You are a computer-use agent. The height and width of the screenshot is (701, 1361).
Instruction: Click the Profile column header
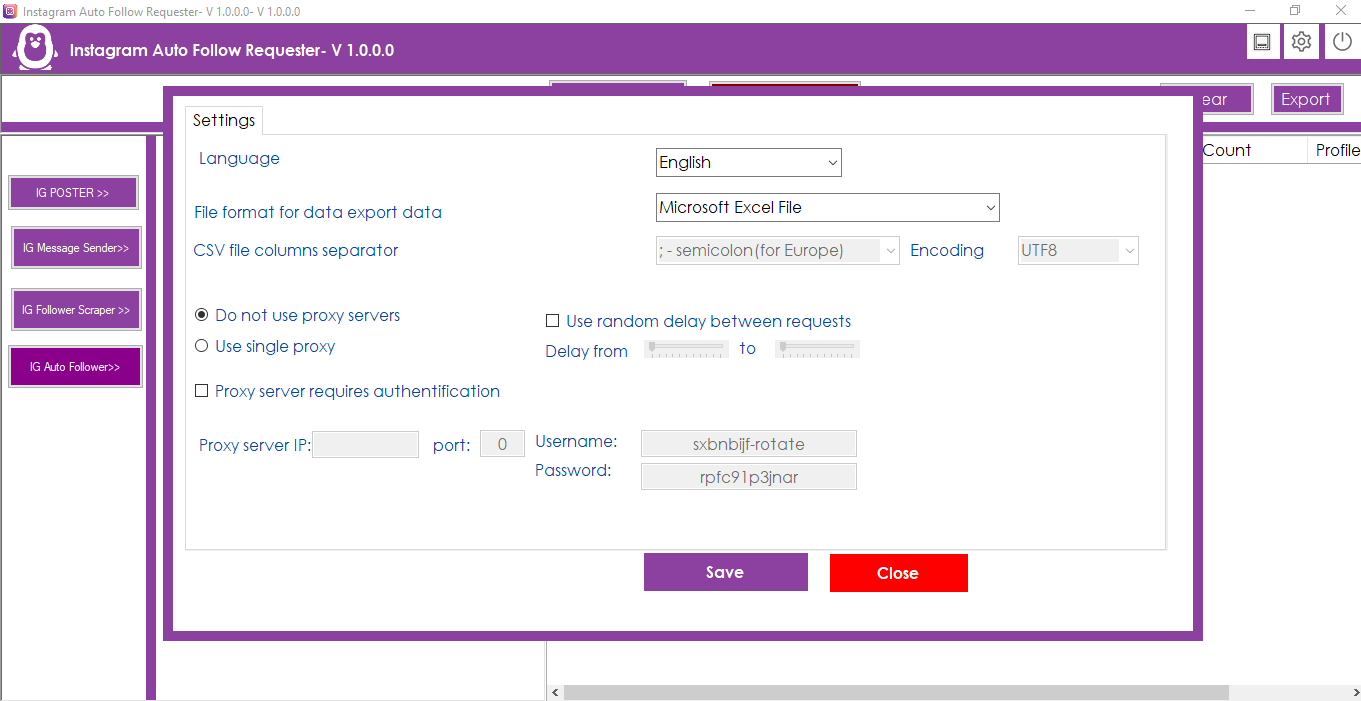pos(1338,150)
